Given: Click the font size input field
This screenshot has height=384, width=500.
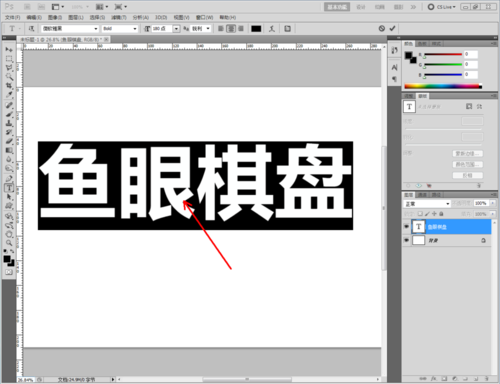Looking at the screenshot, I should pyautogui.click(x=162, y=29).
